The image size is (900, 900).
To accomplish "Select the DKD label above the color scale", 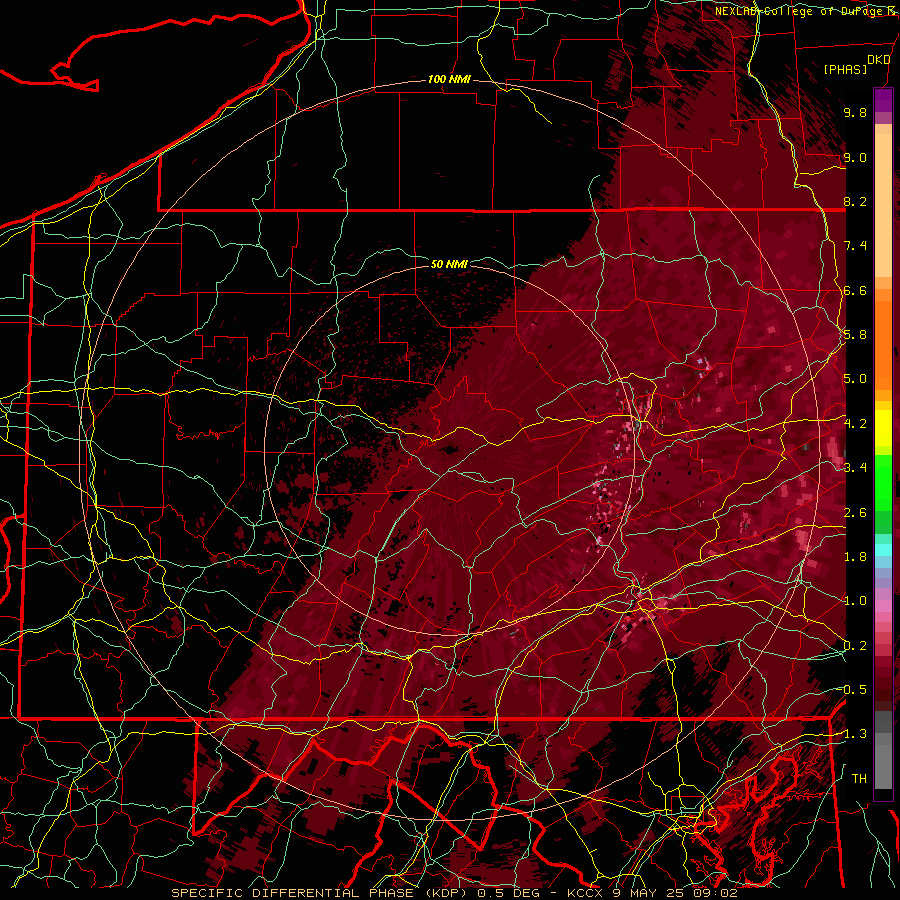I will click(x=878, y=60).
